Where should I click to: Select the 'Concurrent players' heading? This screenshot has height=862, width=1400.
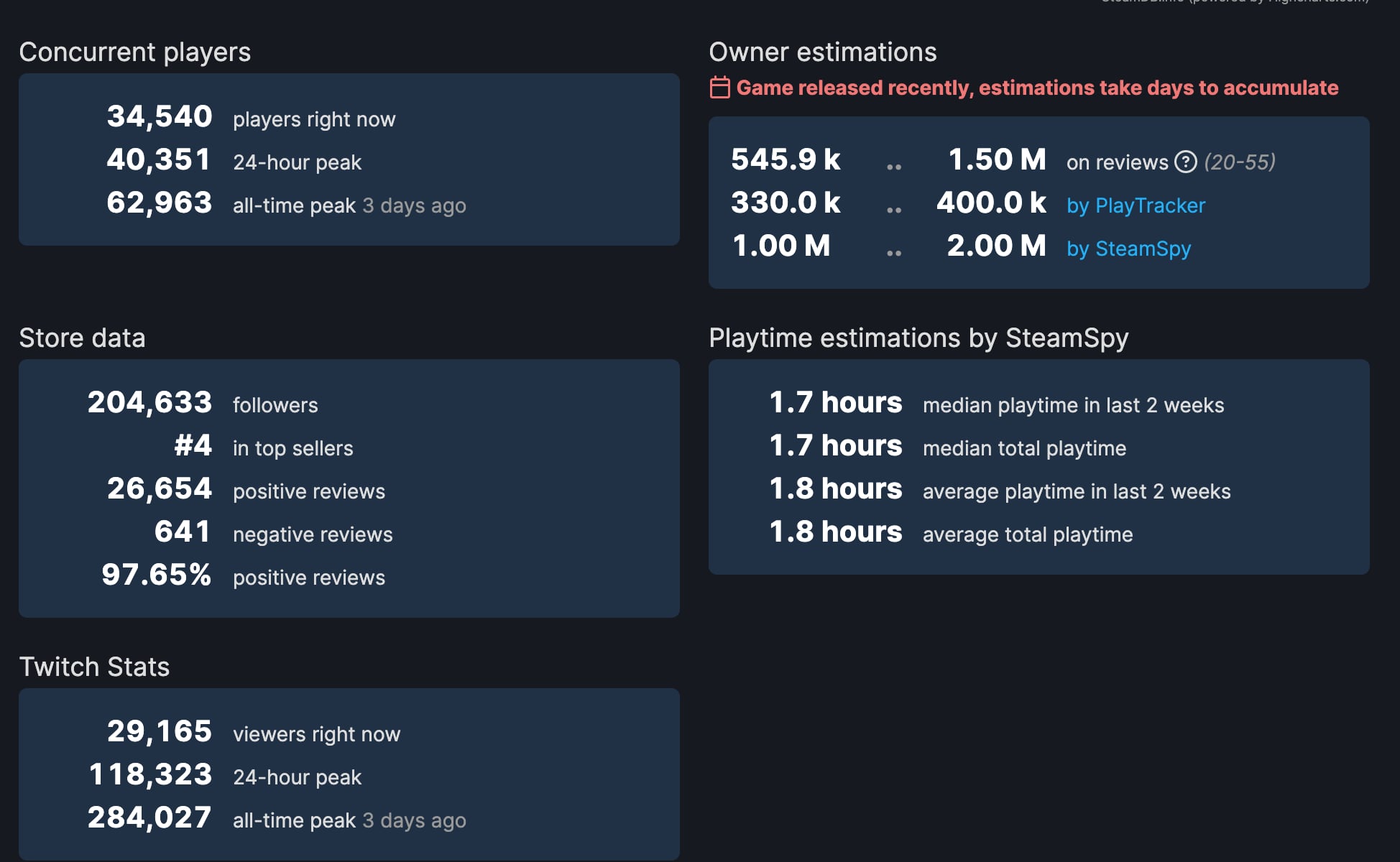pos(134,52)
